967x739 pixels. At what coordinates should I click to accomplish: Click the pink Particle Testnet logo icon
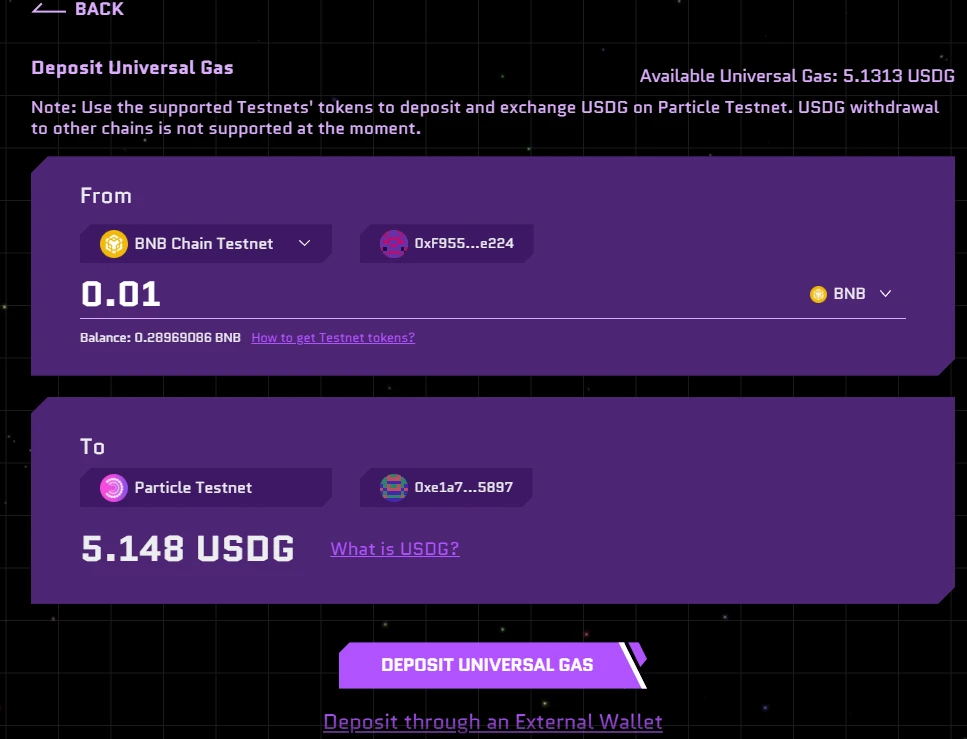pos(114,488)
